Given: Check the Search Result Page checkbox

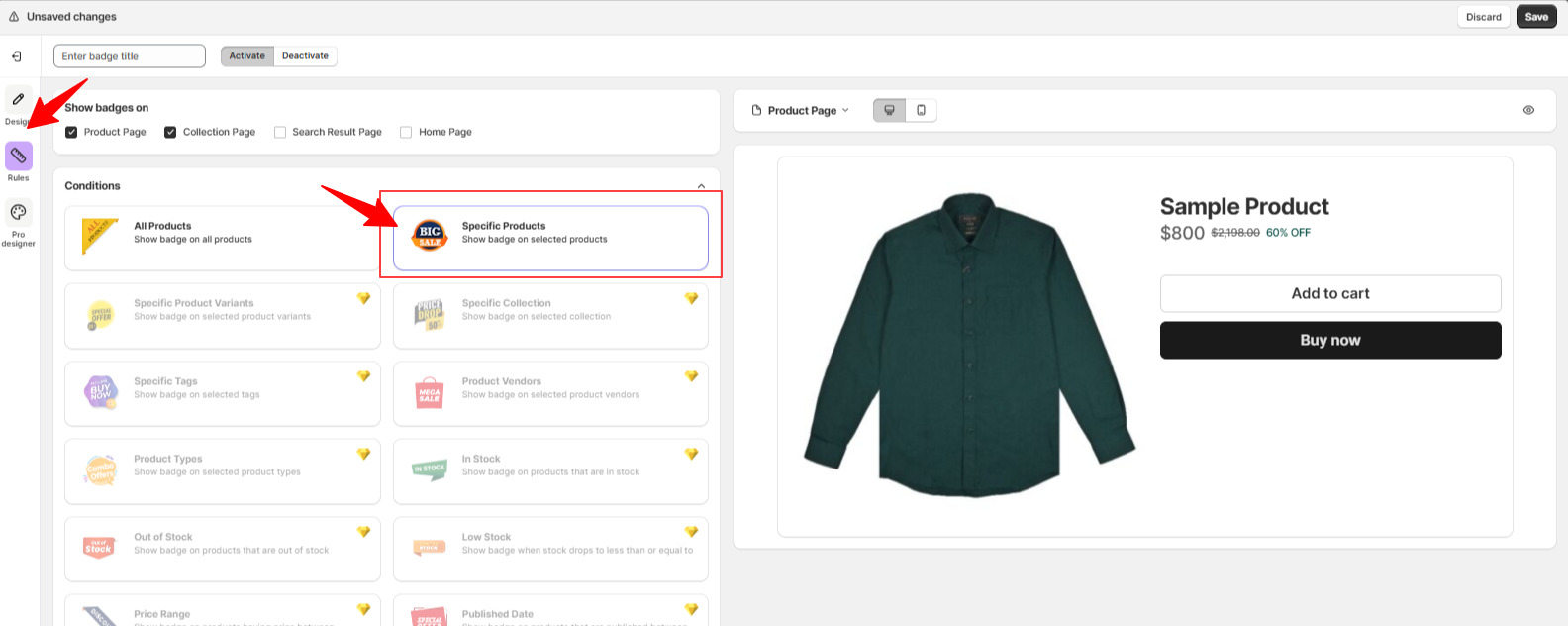Looking at the screenshot, I should (x=280, y=132).
